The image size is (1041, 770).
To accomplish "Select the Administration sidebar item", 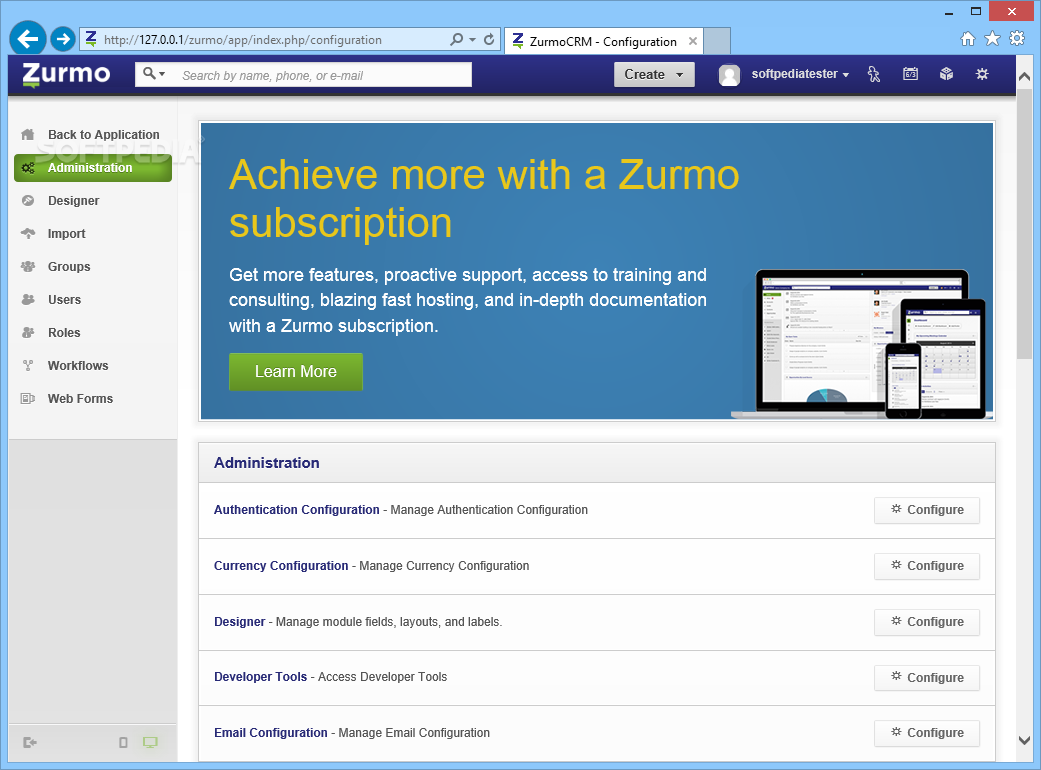I will click(x=93, y=168).
